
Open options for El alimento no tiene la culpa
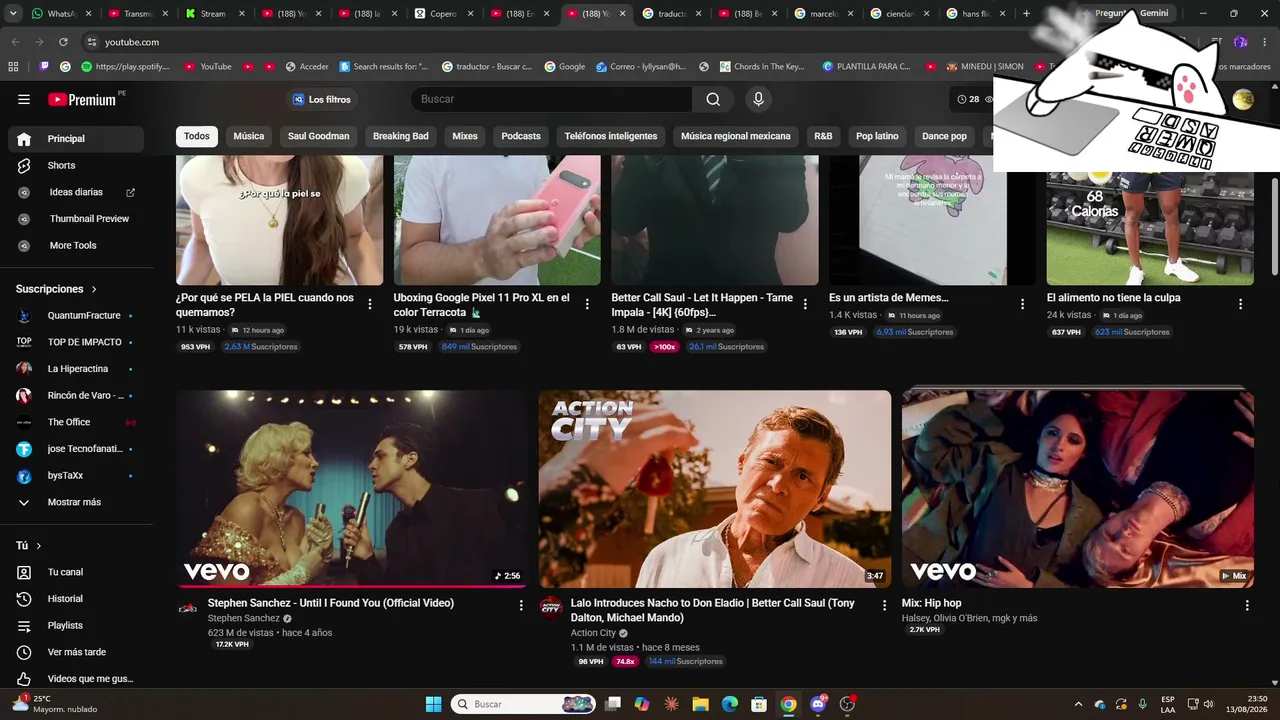[x=1240, y=304]
